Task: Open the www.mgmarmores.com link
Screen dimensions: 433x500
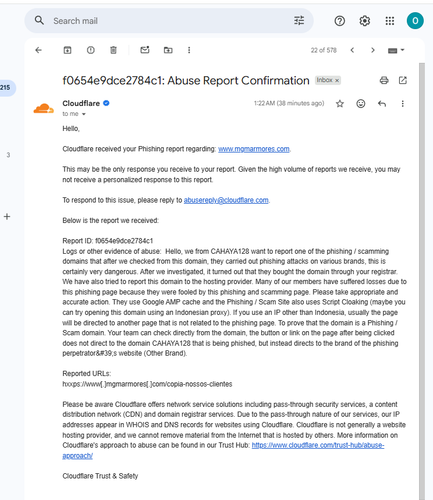Action: 254,149
